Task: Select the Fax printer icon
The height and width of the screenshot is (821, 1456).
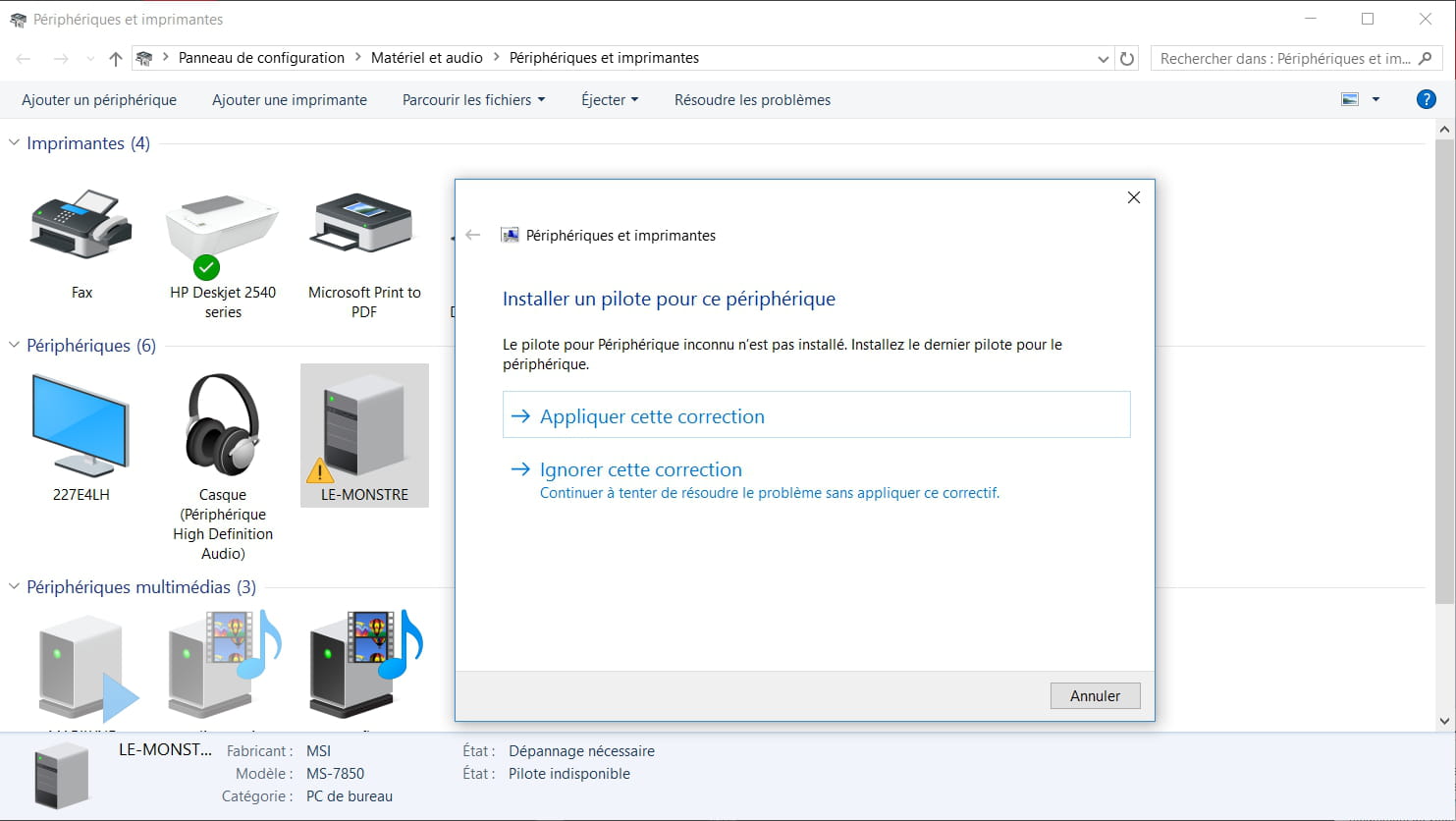Action: (81, 226)
